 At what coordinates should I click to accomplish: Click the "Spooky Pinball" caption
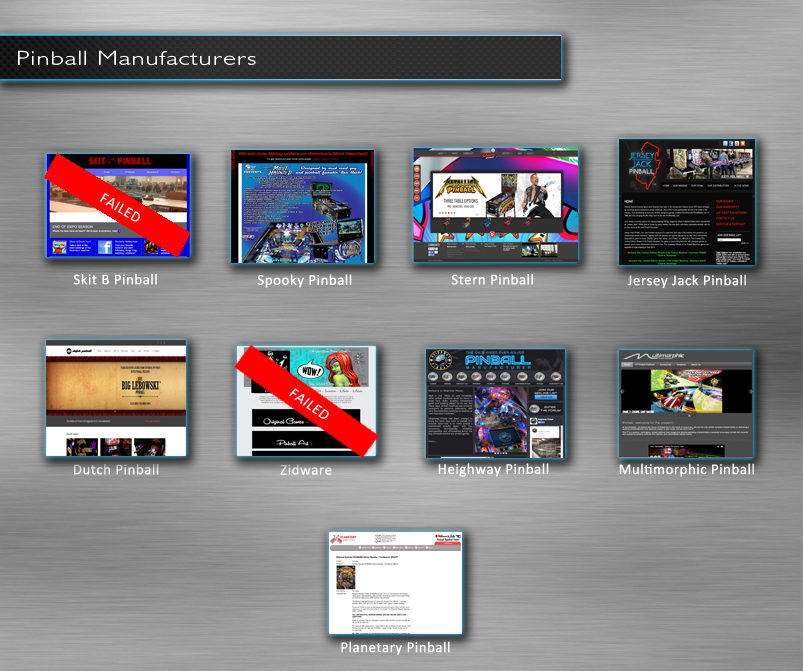point(305,280)
